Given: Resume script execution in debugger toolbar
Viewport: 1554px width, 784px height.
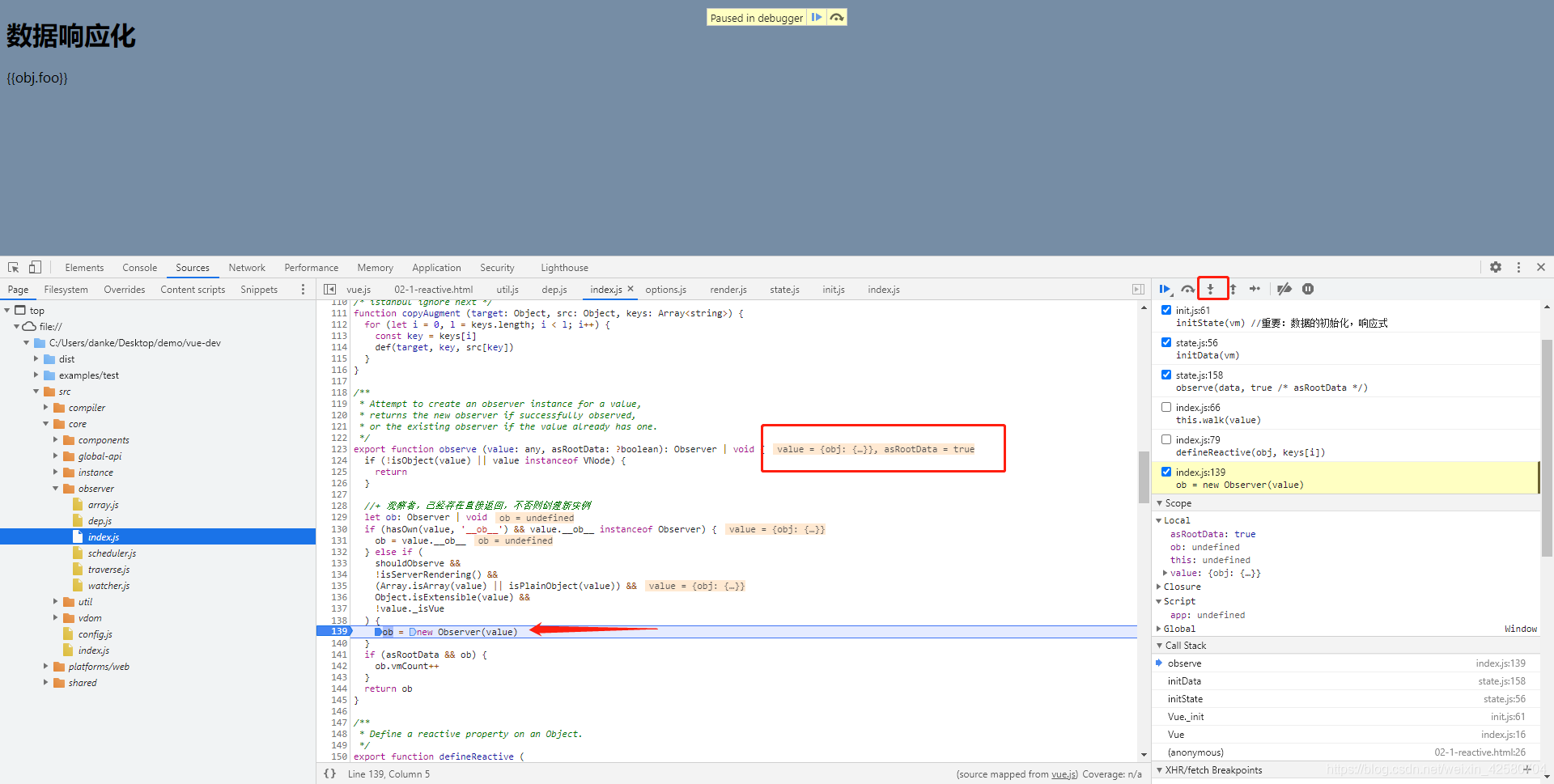Looking at the screenshot, I should pyautogui.click(x=1165, y=289).
